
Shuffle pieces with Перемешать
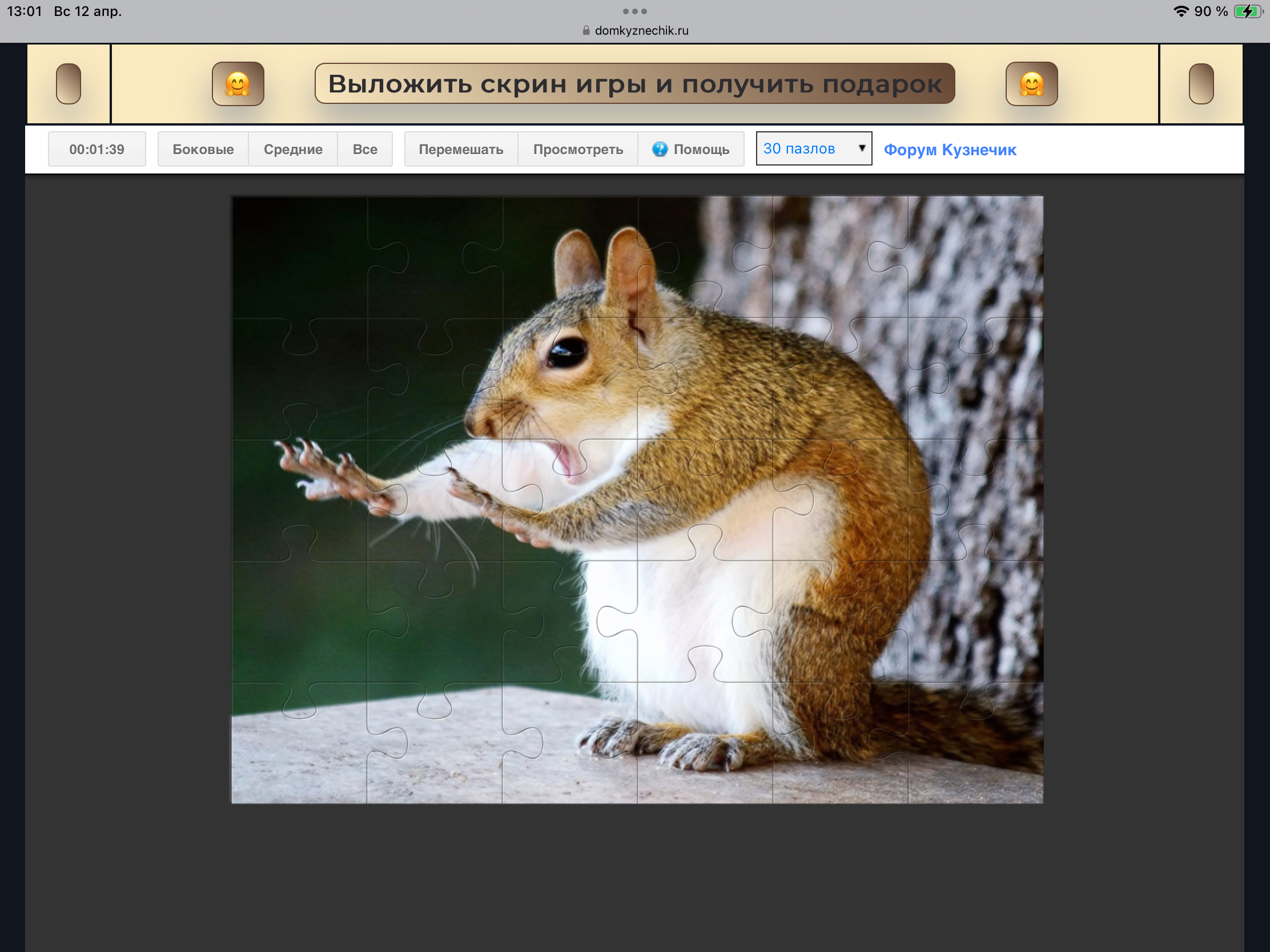[x=460, y=149]
